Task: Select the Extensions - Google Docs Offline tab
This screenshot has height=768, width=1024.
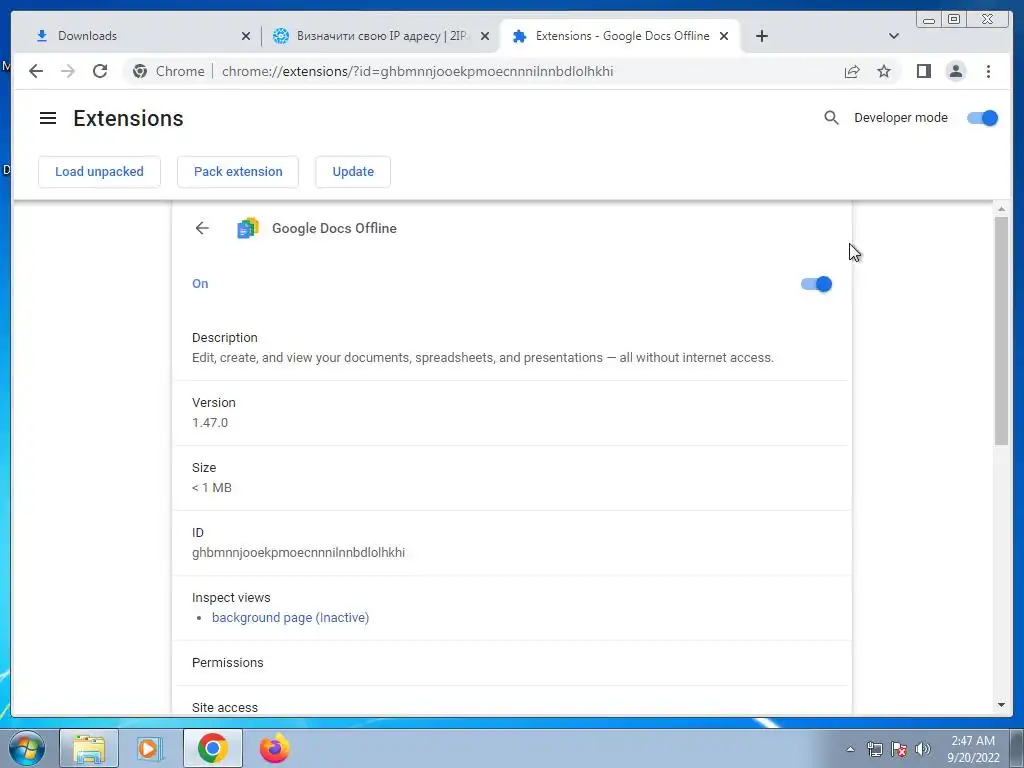Action: [620, 36]
